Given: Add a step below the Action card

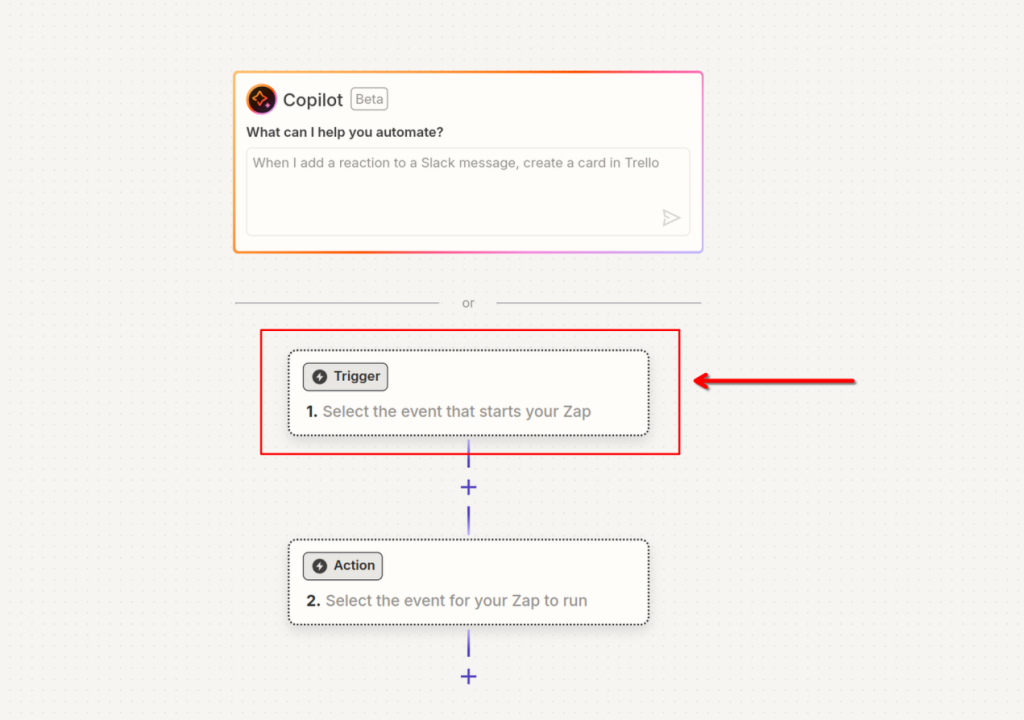Looking at the screenshot, I should [x=468, y=677].
